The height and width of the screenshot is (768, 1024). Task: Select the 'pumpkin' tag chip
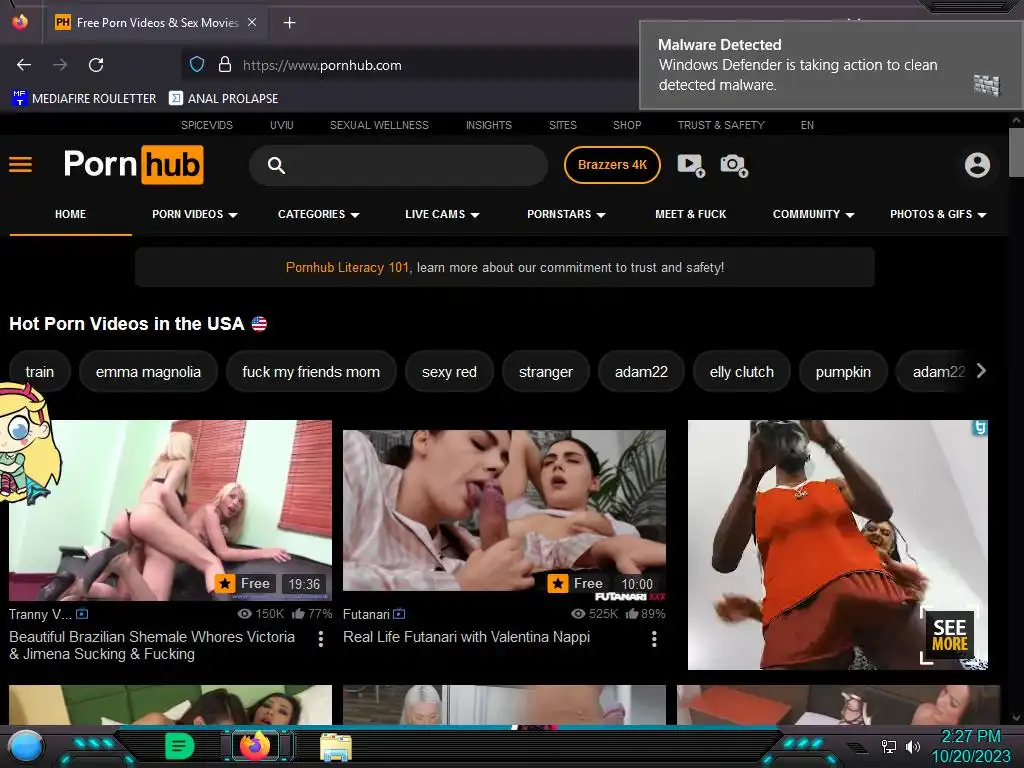[843, 372]
